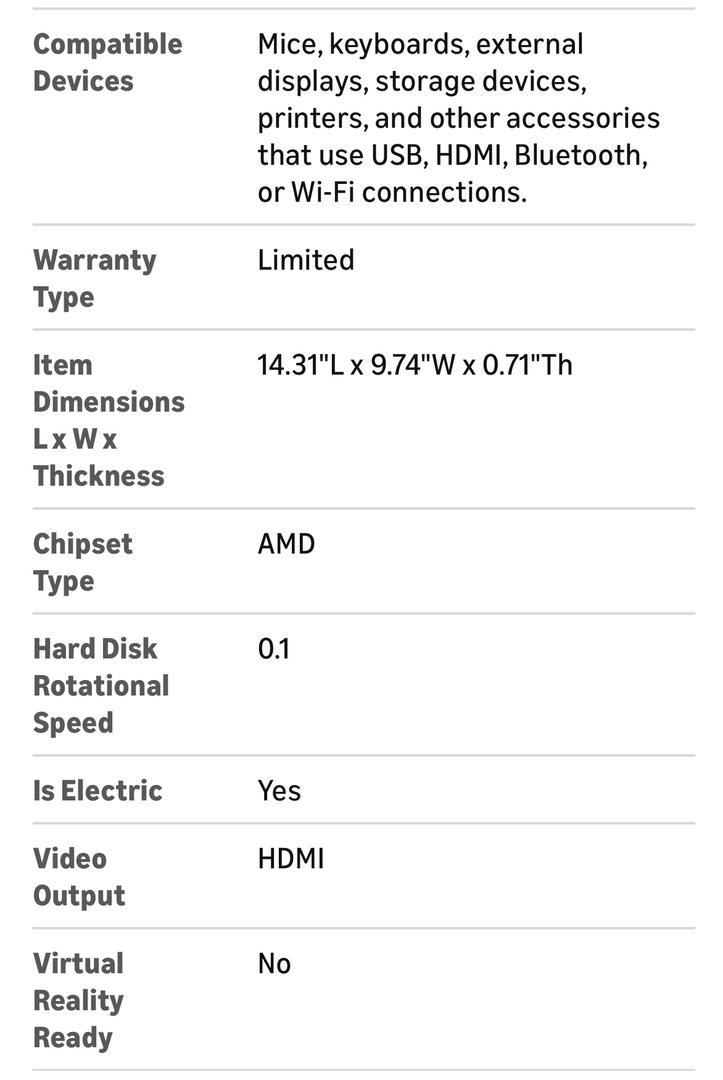Click "Wi-Fi connections" at the description's end

coord(408,192)
